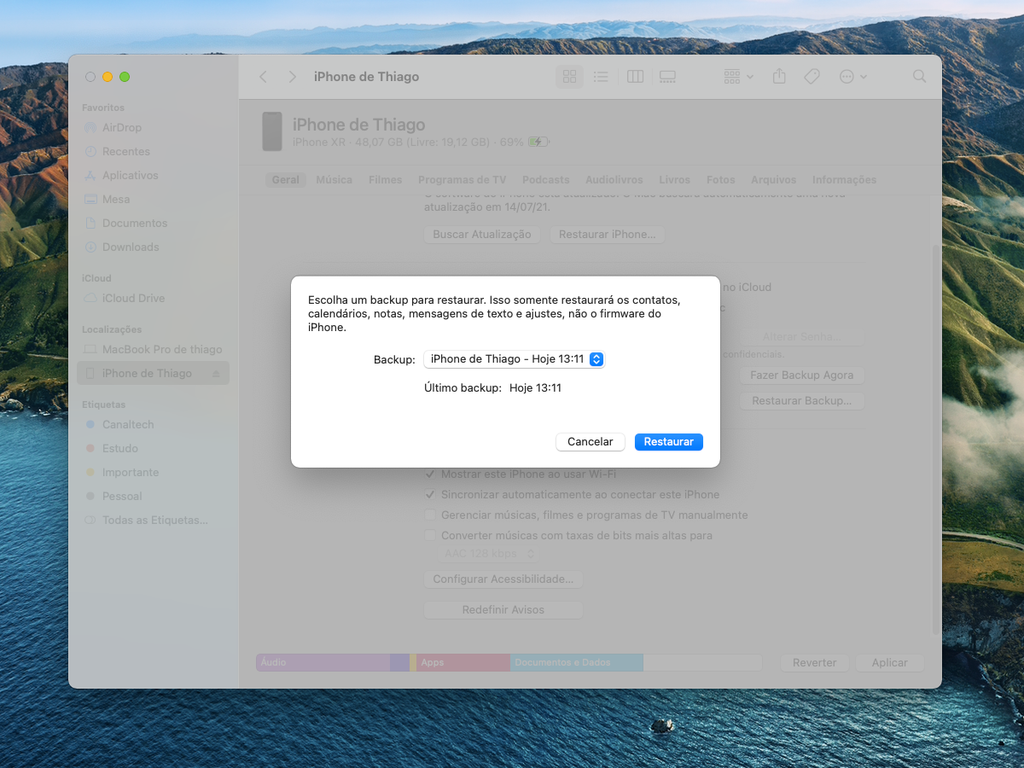Switch to column view

pos(635,76)
